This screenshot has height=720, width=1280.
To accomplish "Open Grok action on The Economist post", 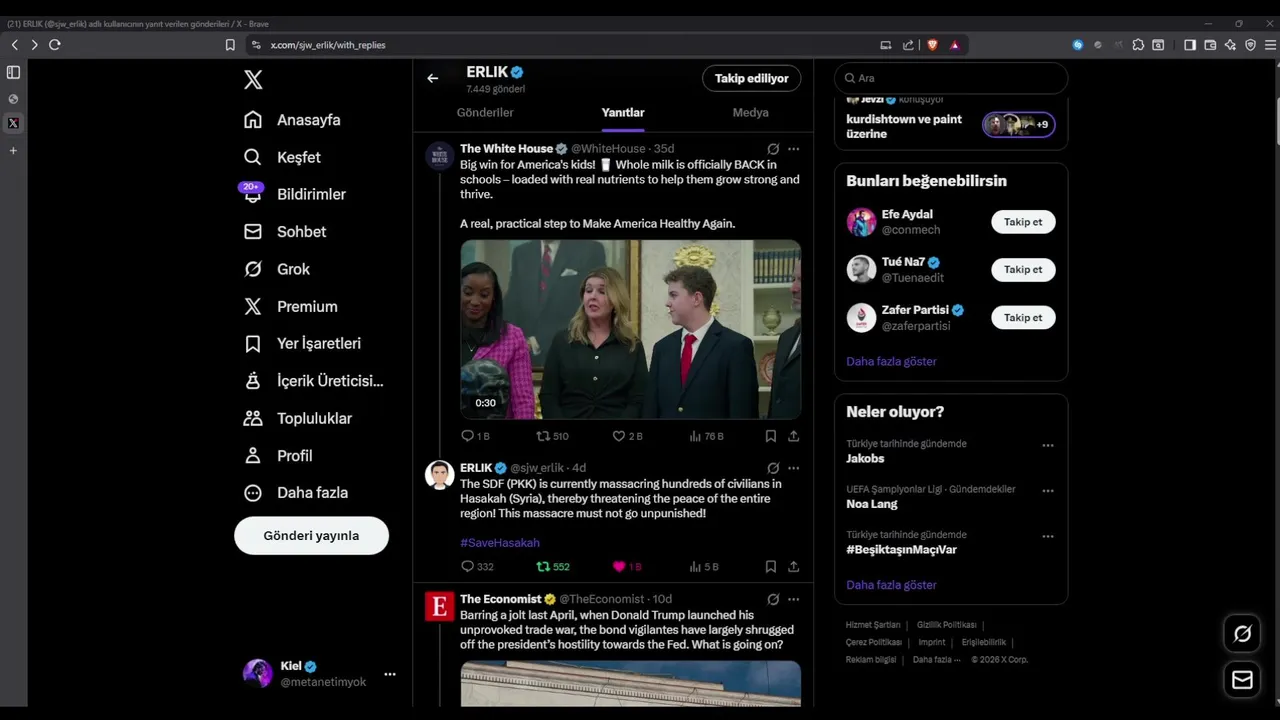I will pos(773,599).
